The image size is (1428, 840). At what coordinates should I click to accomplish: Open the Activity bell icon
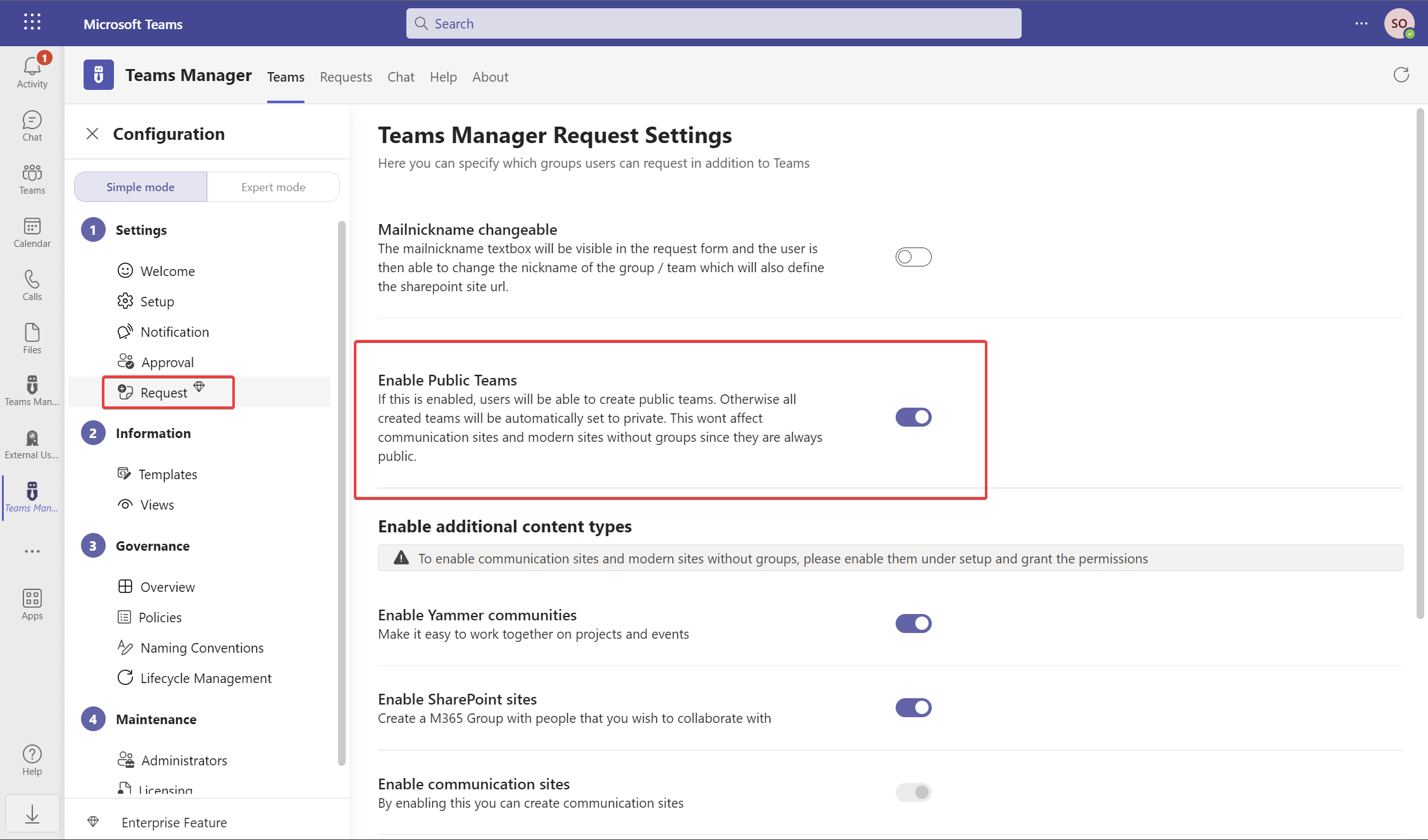[32, 72]
